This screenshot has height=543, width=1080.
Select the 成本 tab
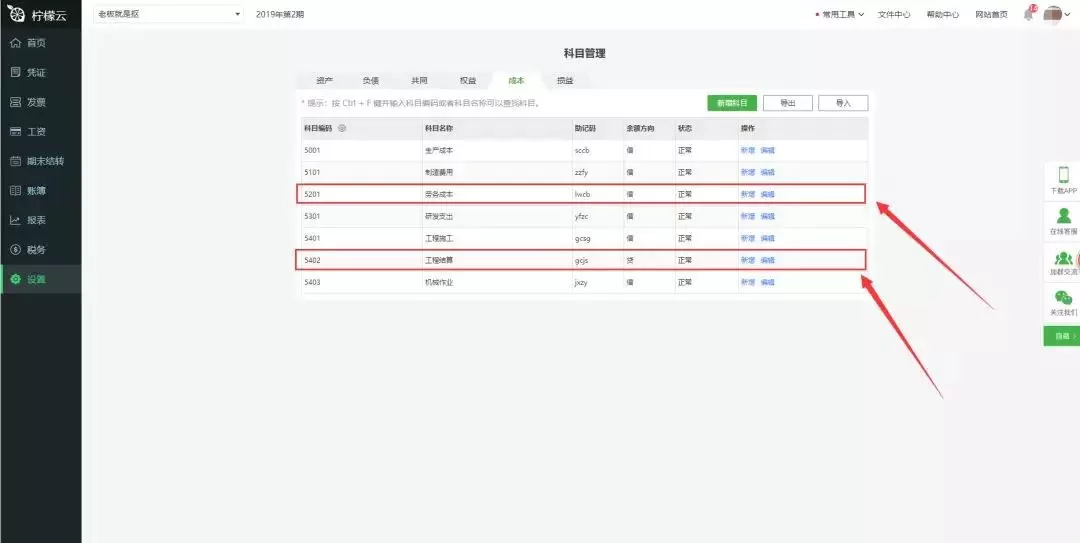pos(517,81)
